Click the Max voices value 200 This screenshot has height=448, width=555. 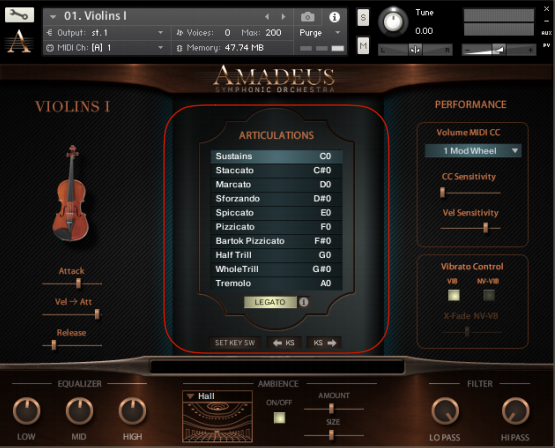273,33
